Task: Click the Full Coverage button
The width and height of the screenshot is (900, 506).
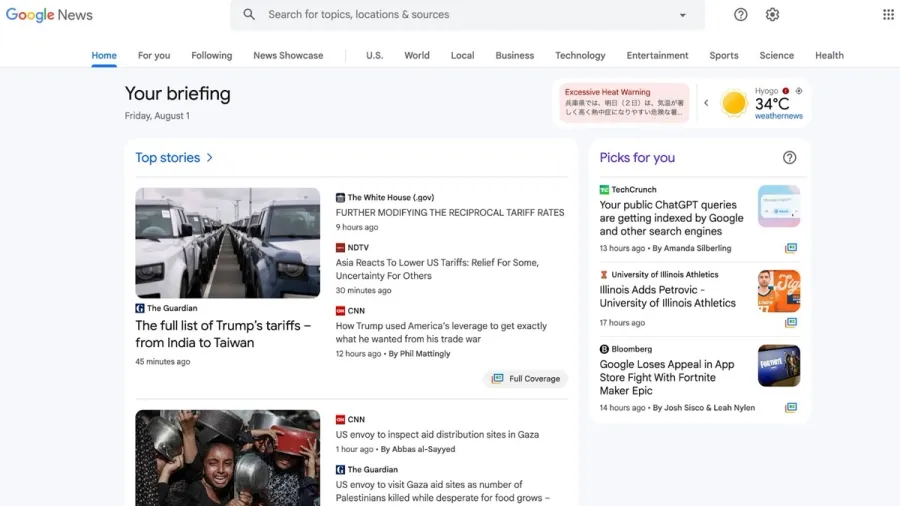Action: 525,379
